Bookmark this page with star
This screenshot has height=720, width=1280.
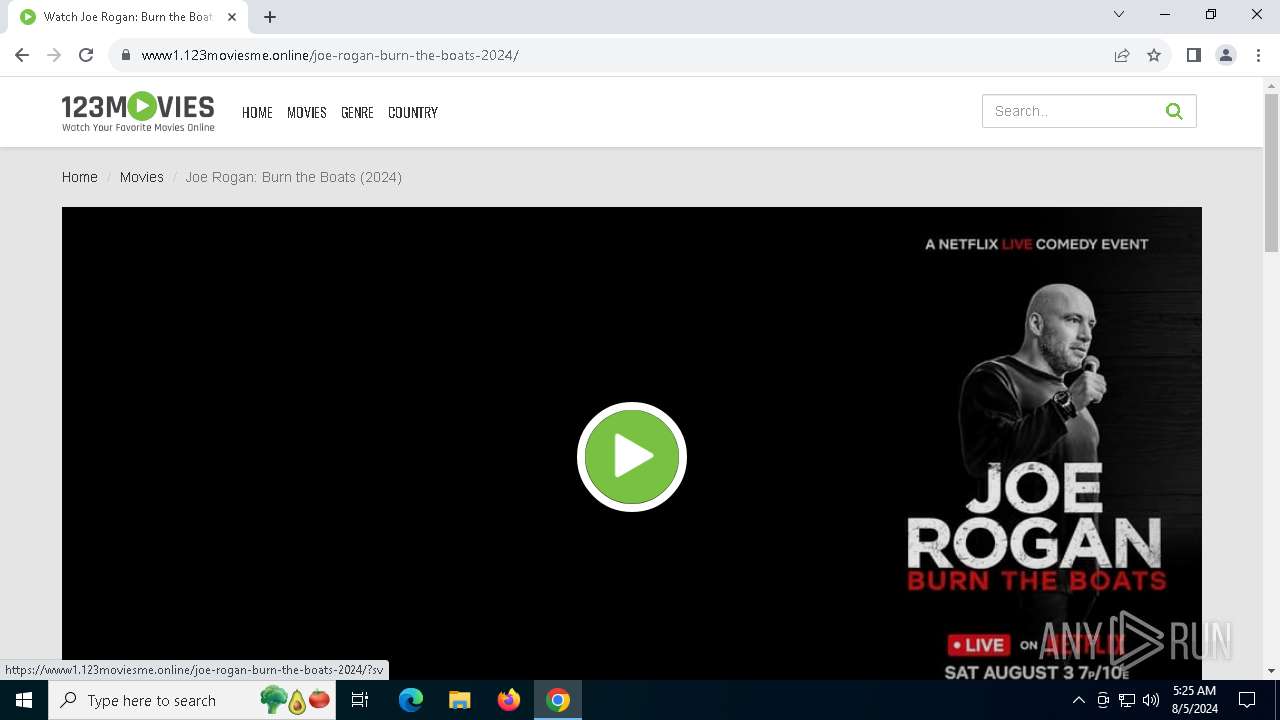point(1154,55)
